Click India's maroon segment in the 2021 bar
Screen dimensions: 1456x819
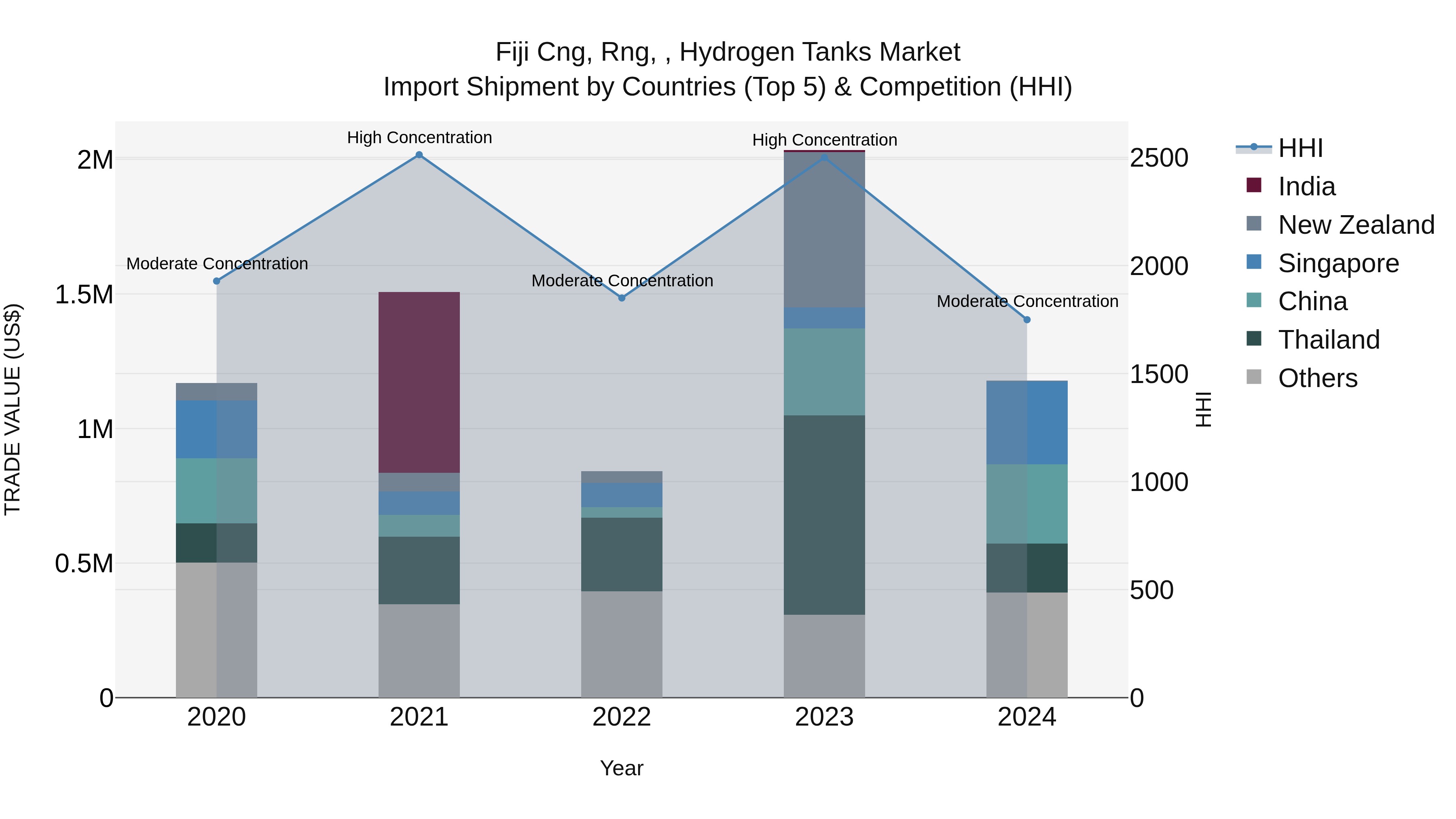[419, 382]
